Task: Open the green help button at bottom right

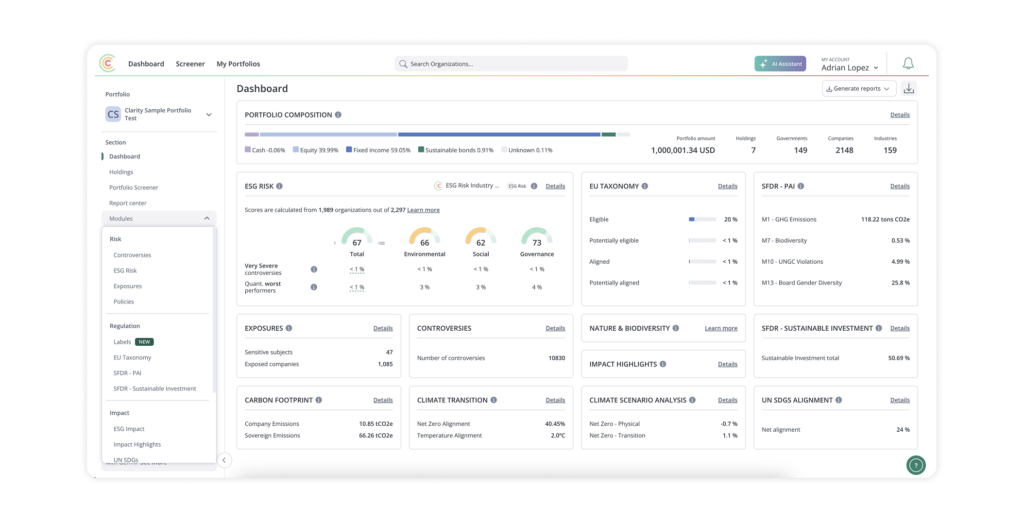Action: (915, 465)
